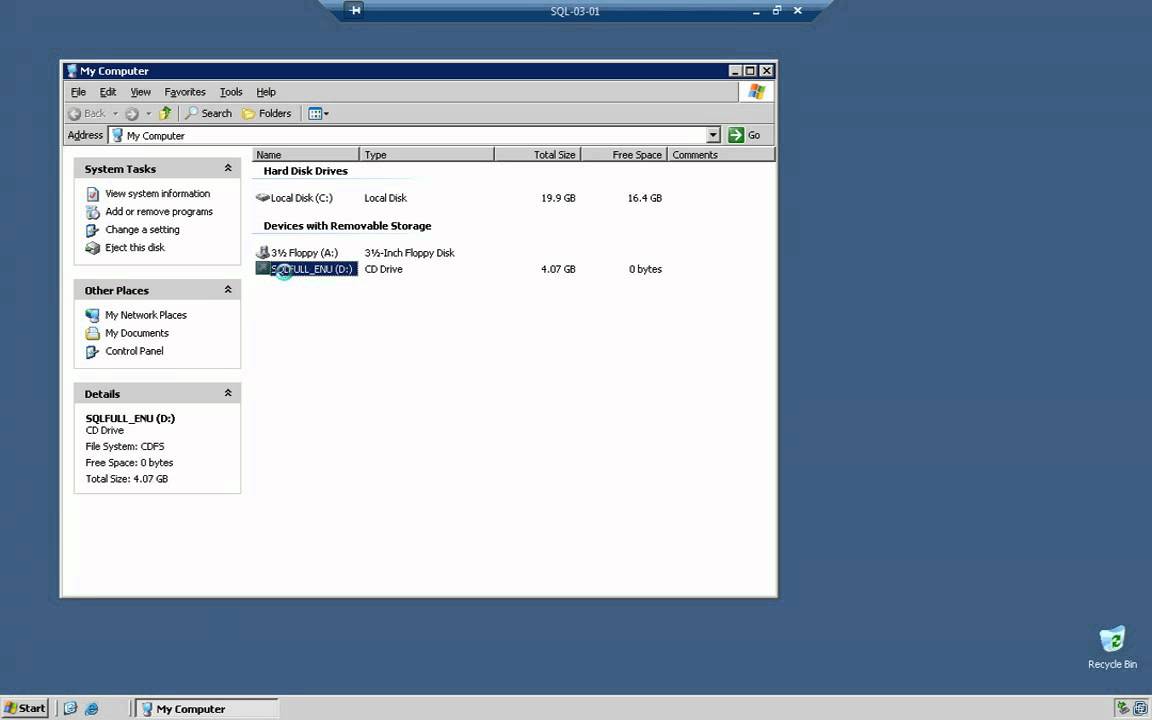
Task: Collapse the Other Places panel
Action: point(228,289)
